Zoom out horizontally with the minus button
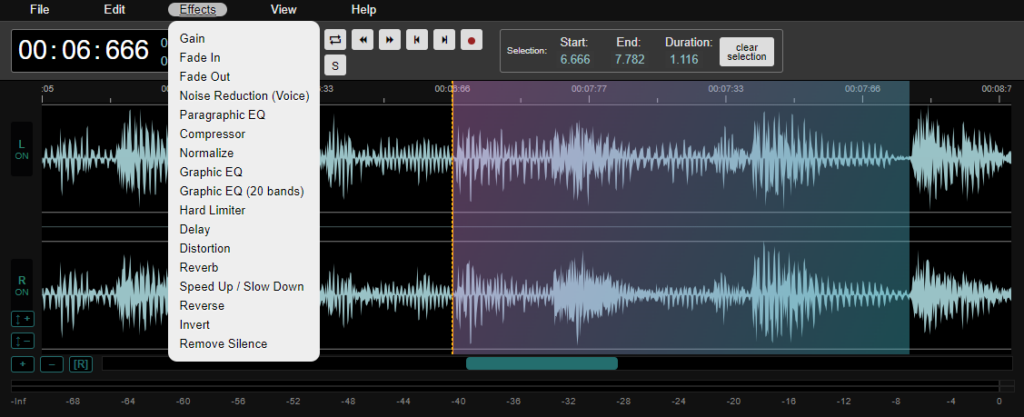 click(x=52, y=364)
